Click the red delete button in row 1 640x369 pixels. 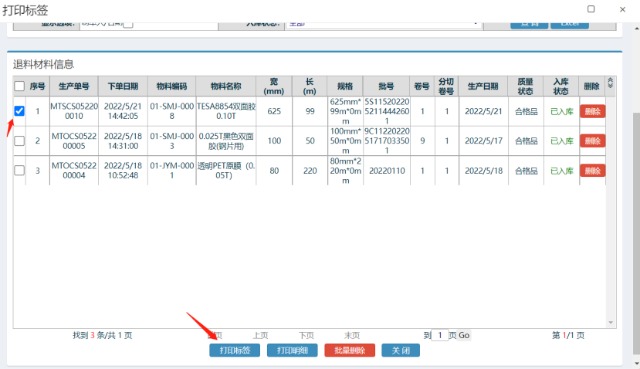592,111
